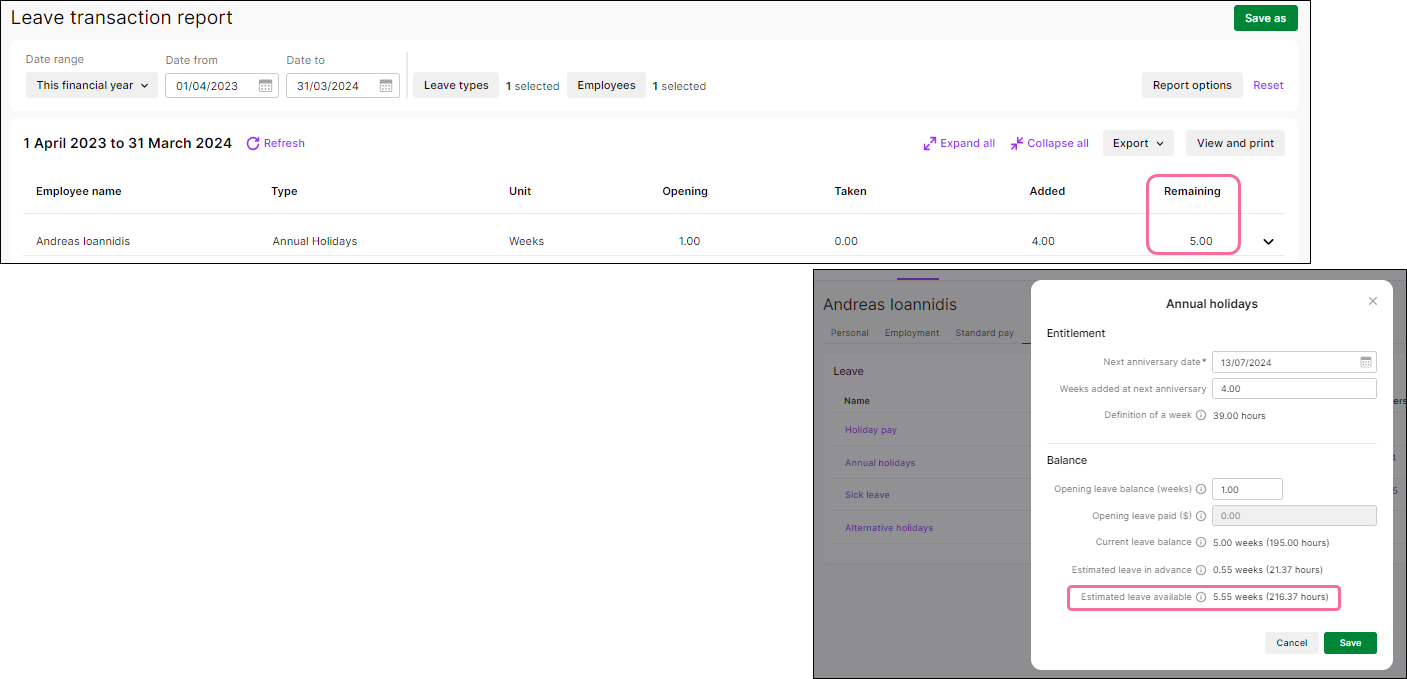The height and width of the screenshot is (679, 1407).
Task: Click Weeks added at next anniversary field
Action: pyautogui.click(x=1294, y=389)
